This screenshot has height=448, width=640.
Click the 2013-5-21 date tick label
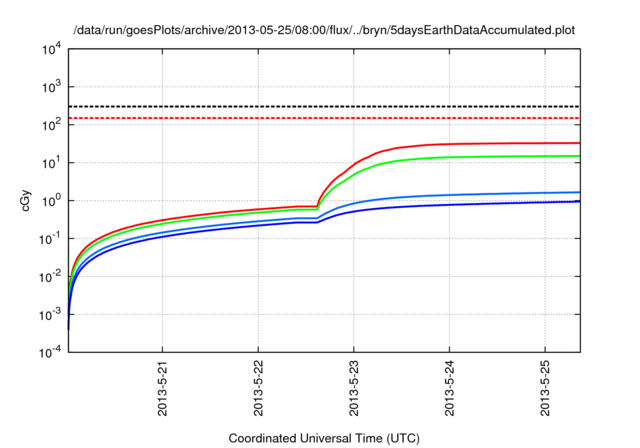[x=162, y=388]
